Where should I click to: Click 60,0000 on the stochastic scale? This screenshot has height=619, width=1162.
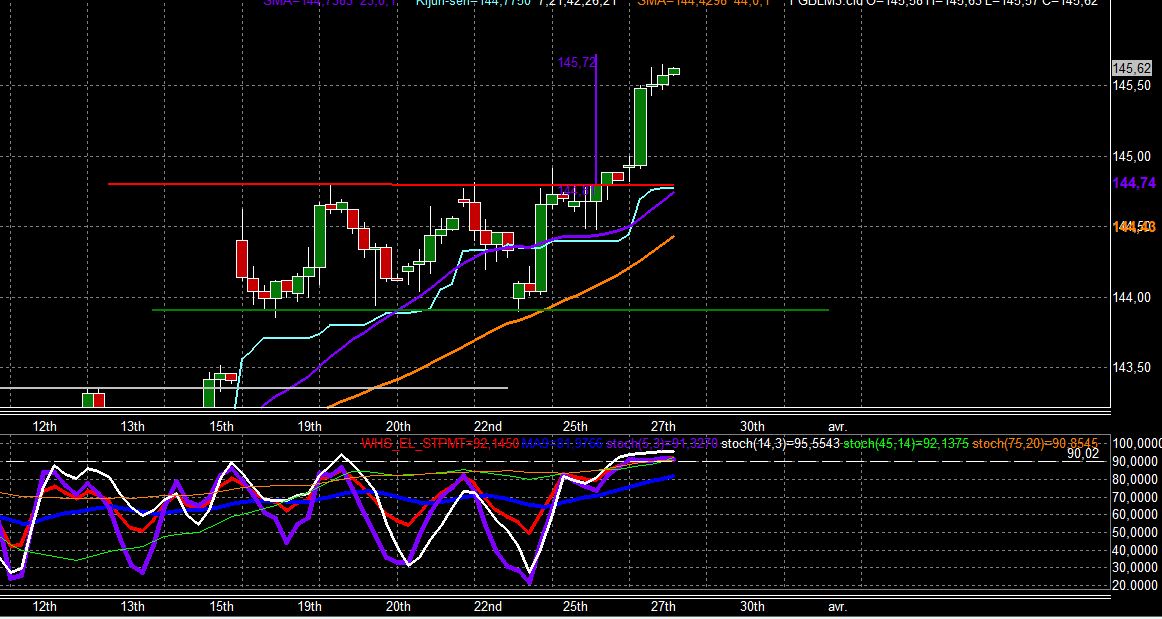(x=1137, y=514)
